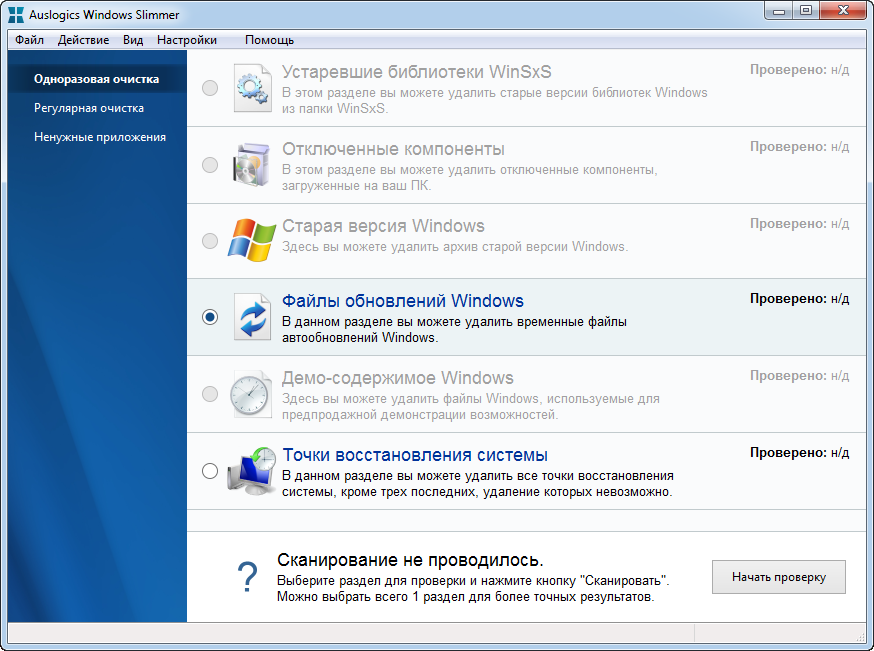Click the system restore points monitor icon

coord(252,470)
